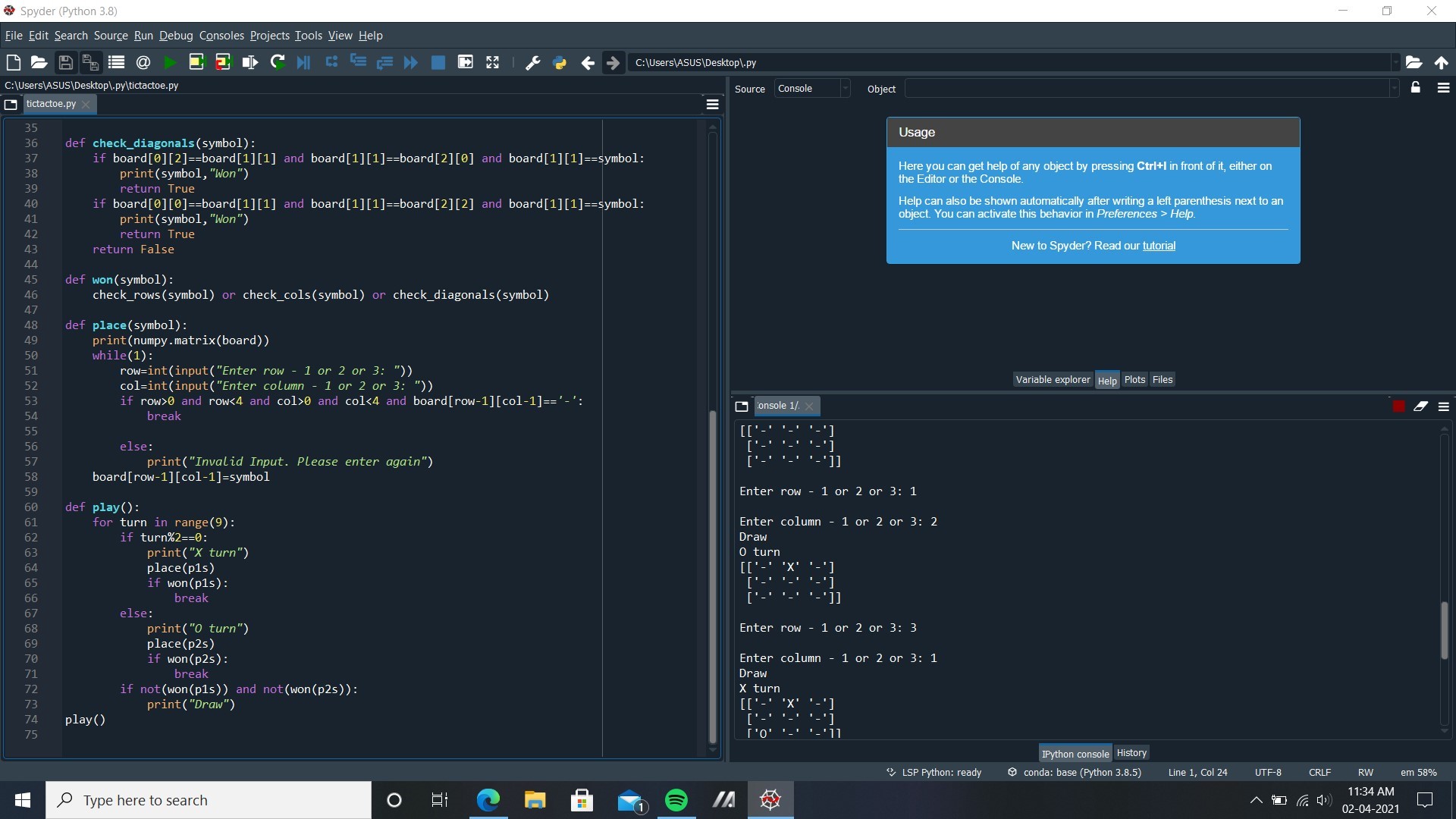Click the Browse working directory folder icon
This screenshot has height=819, width=1456.
click(1414, 63)
